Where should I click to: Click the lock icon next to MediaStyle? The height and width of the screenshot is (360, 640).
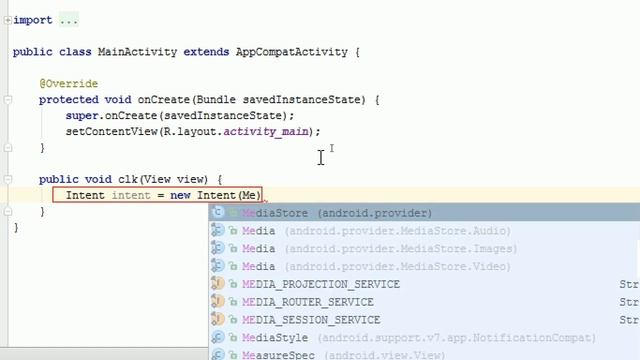tap(233, 338)
